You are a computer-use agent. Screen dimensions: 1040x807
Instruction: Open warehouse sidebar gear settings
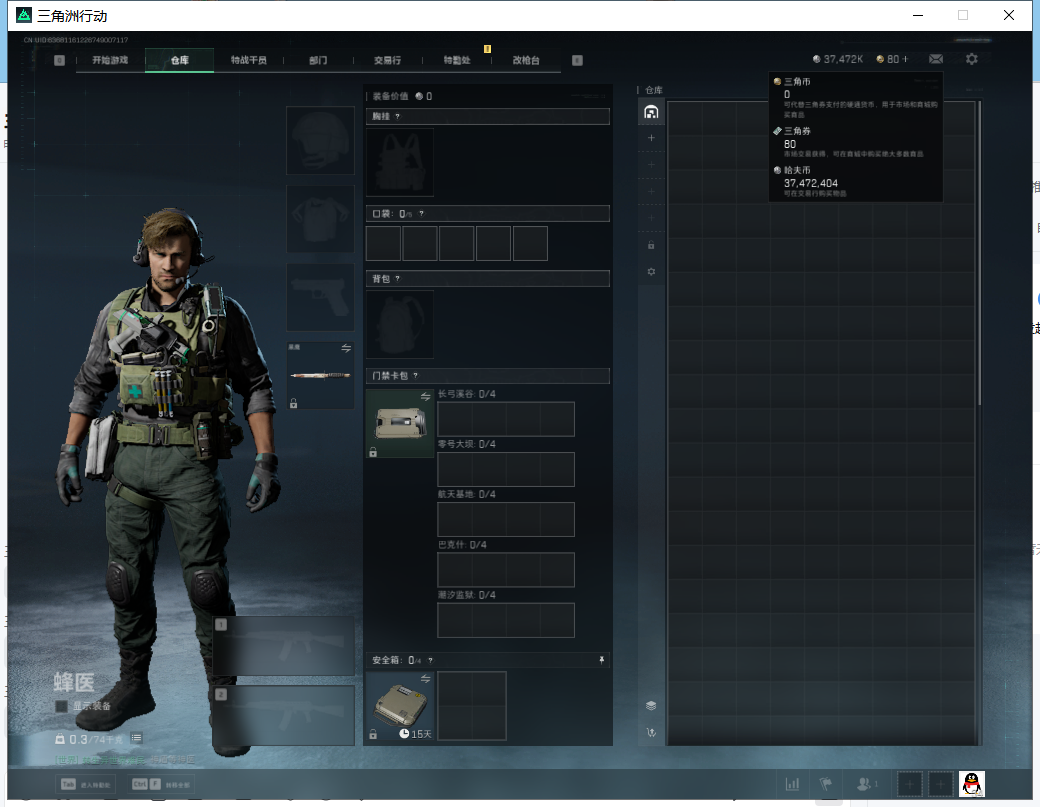pos(651,272)
